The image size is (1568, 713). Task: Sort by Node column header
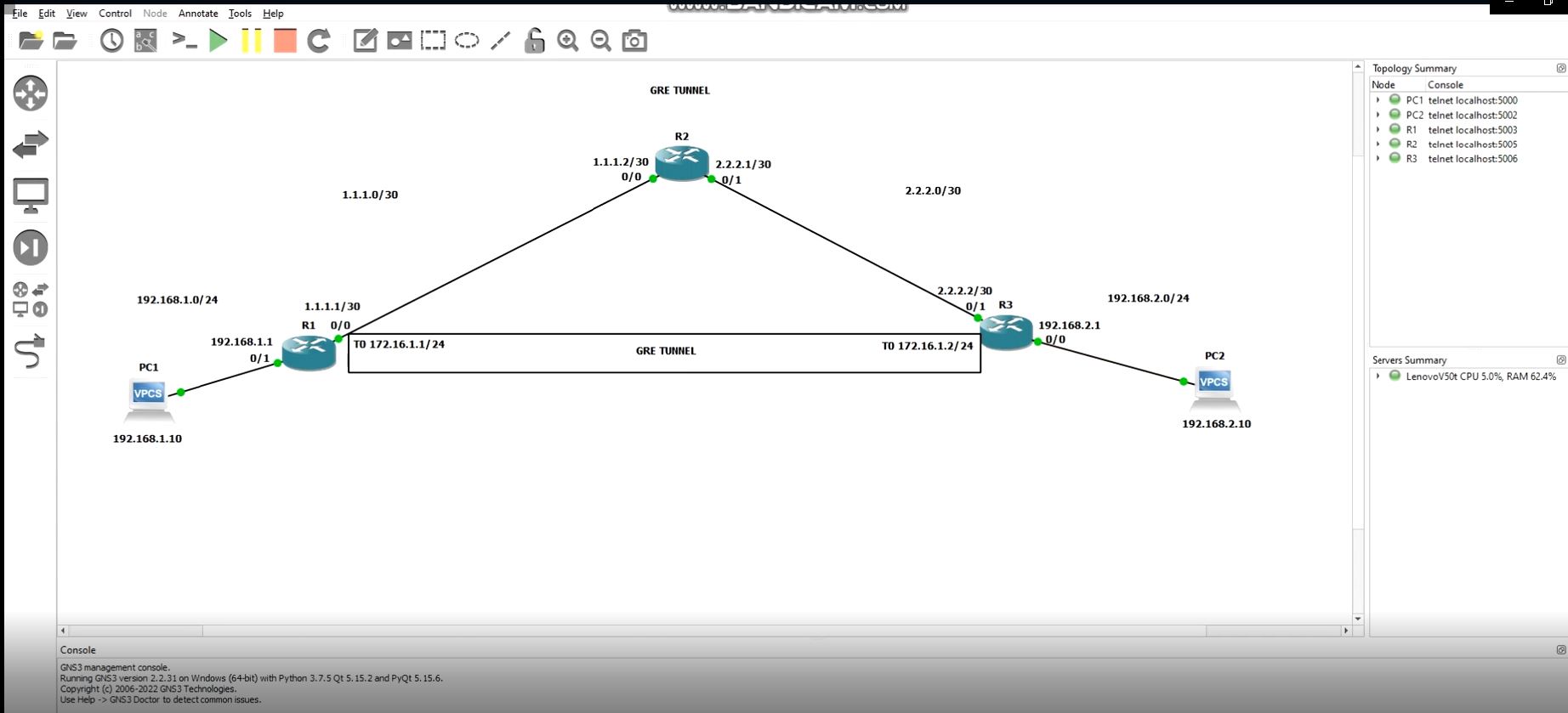1397,85
